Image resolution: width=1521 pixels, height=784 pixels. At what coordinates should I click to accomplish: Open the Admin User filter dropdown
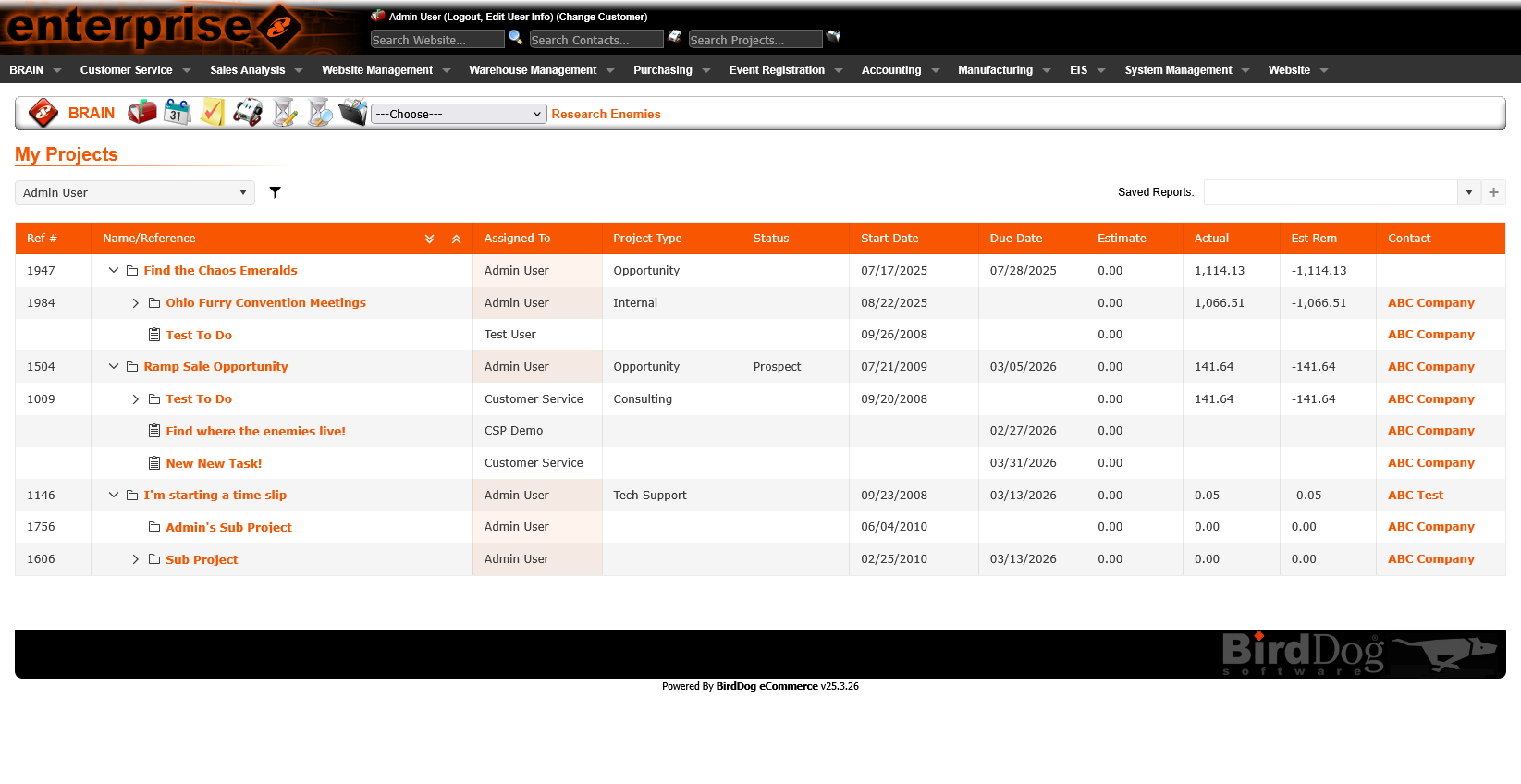135,192
